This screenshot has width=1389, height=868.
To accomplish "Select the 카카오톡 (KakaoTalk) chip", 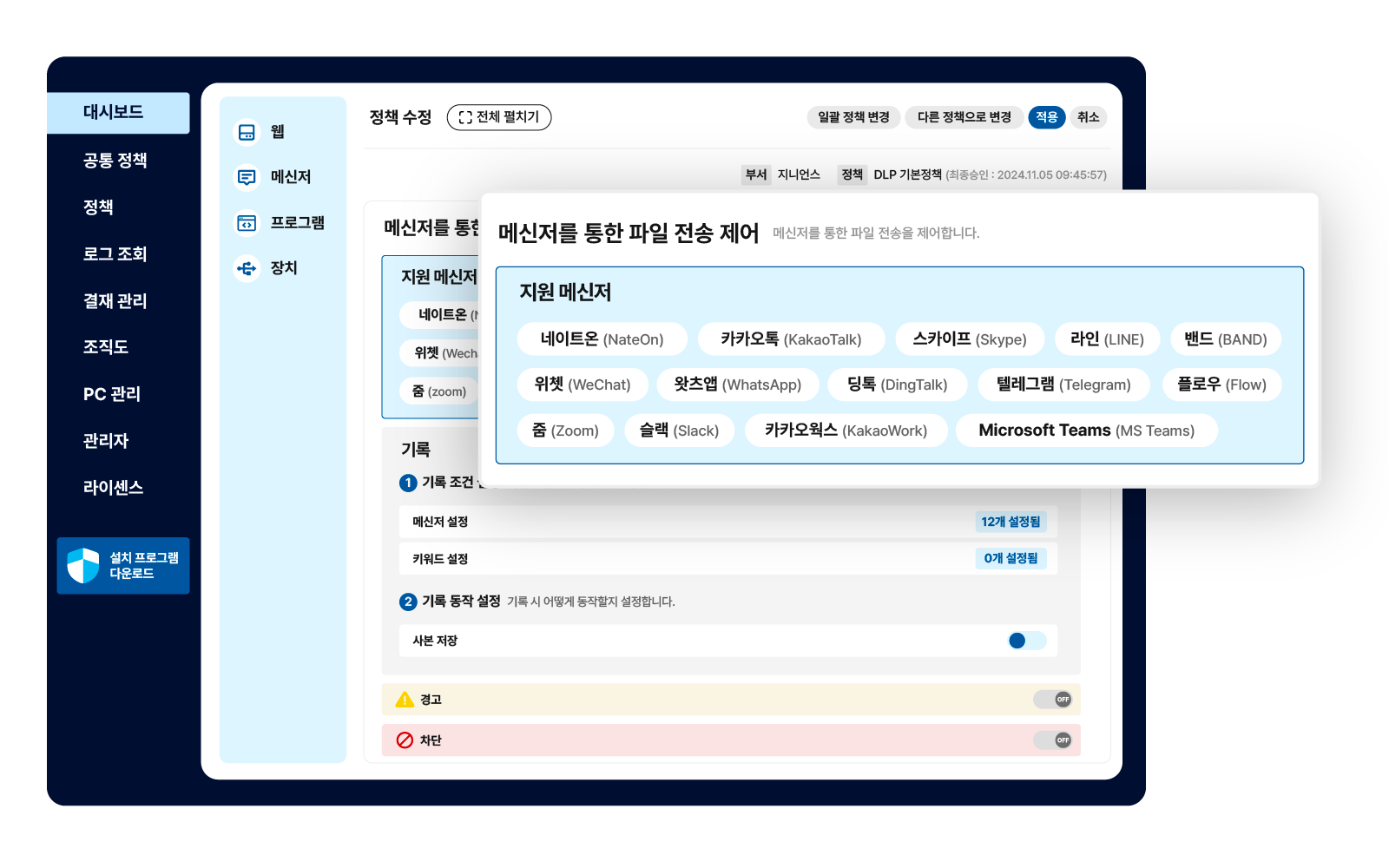I will 791,339.
